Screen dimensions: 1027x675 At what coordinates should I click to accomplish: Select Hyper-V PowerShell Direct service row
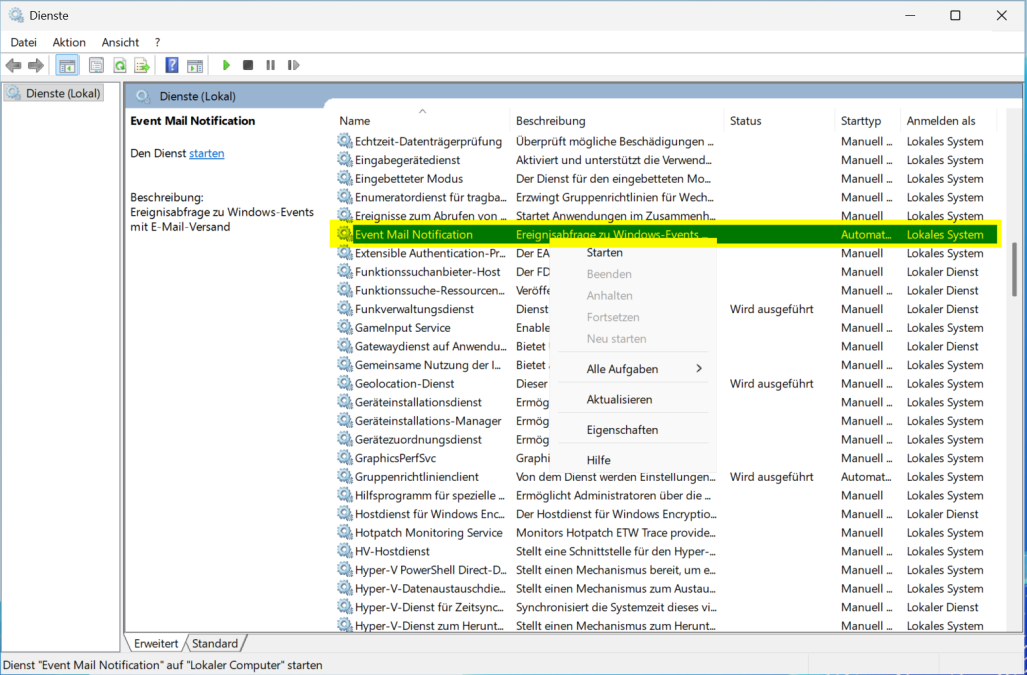coord(667,570)
